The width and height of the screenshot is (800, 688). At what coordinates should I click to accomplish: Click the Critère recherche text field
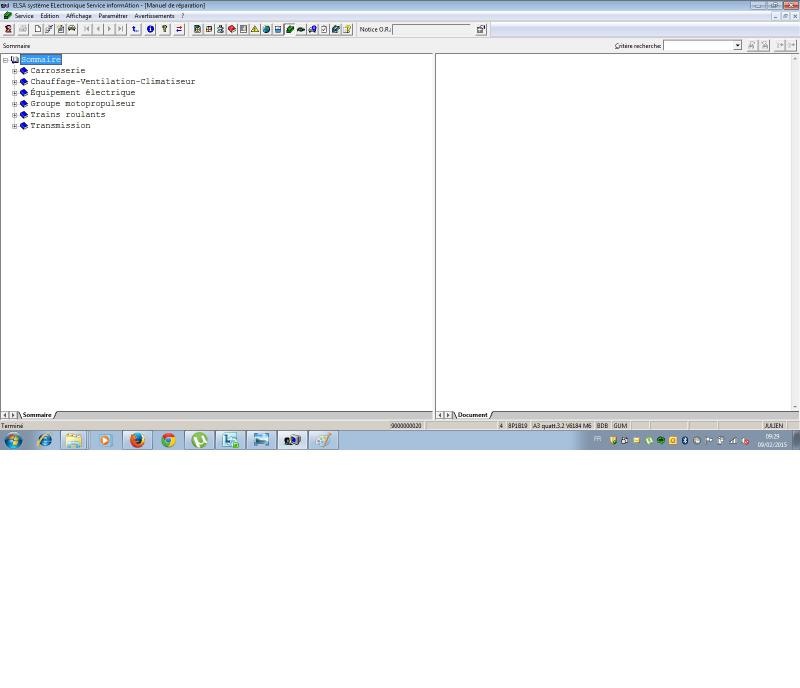(698, 45)
